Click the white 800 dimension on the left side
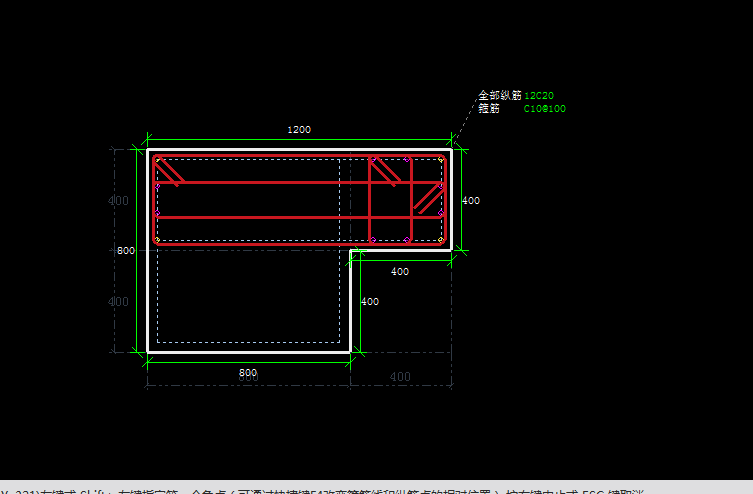 click(x=126, y=251)
